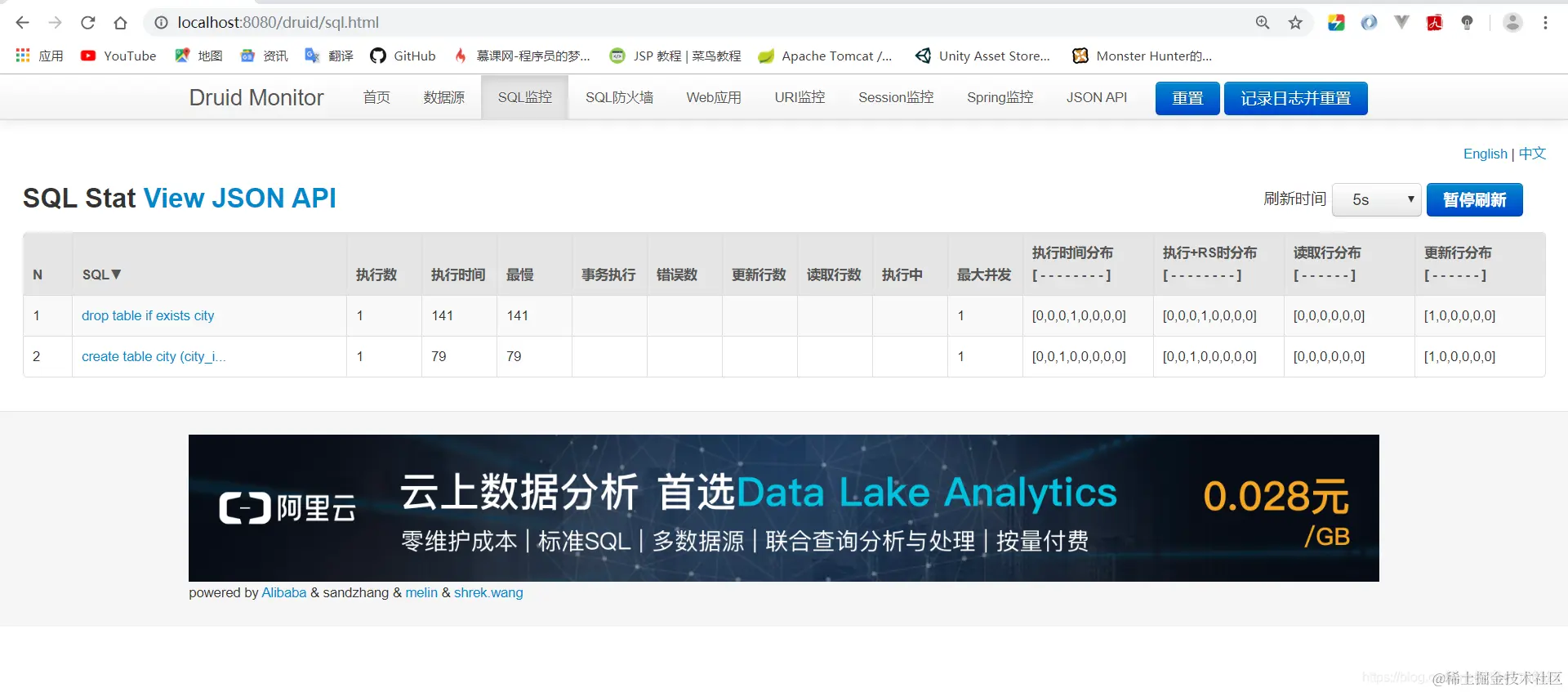
Task: Click the 暂停刷新 pause refresh button
Action: [x=1474, y=200]
